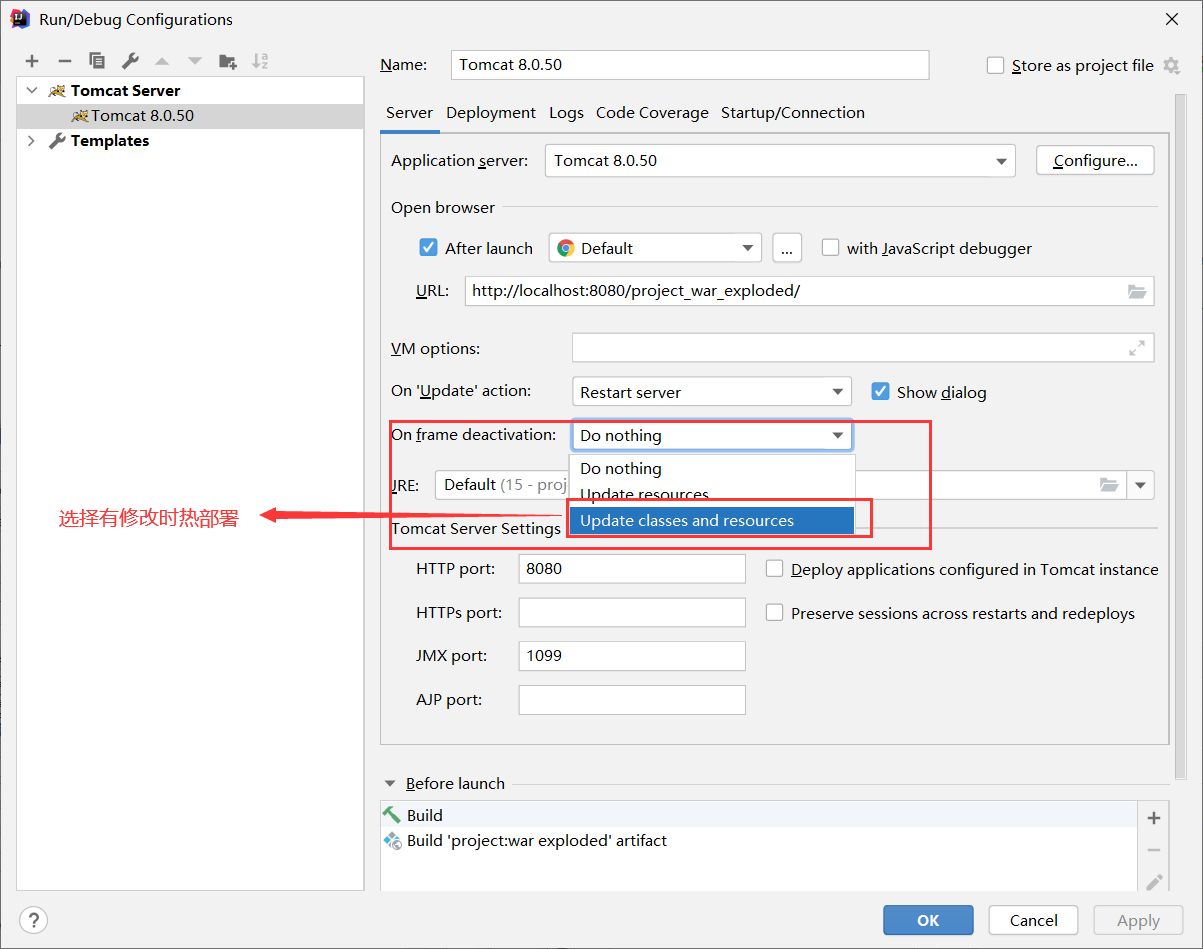Open the Application server dropdown

[780, 161]
